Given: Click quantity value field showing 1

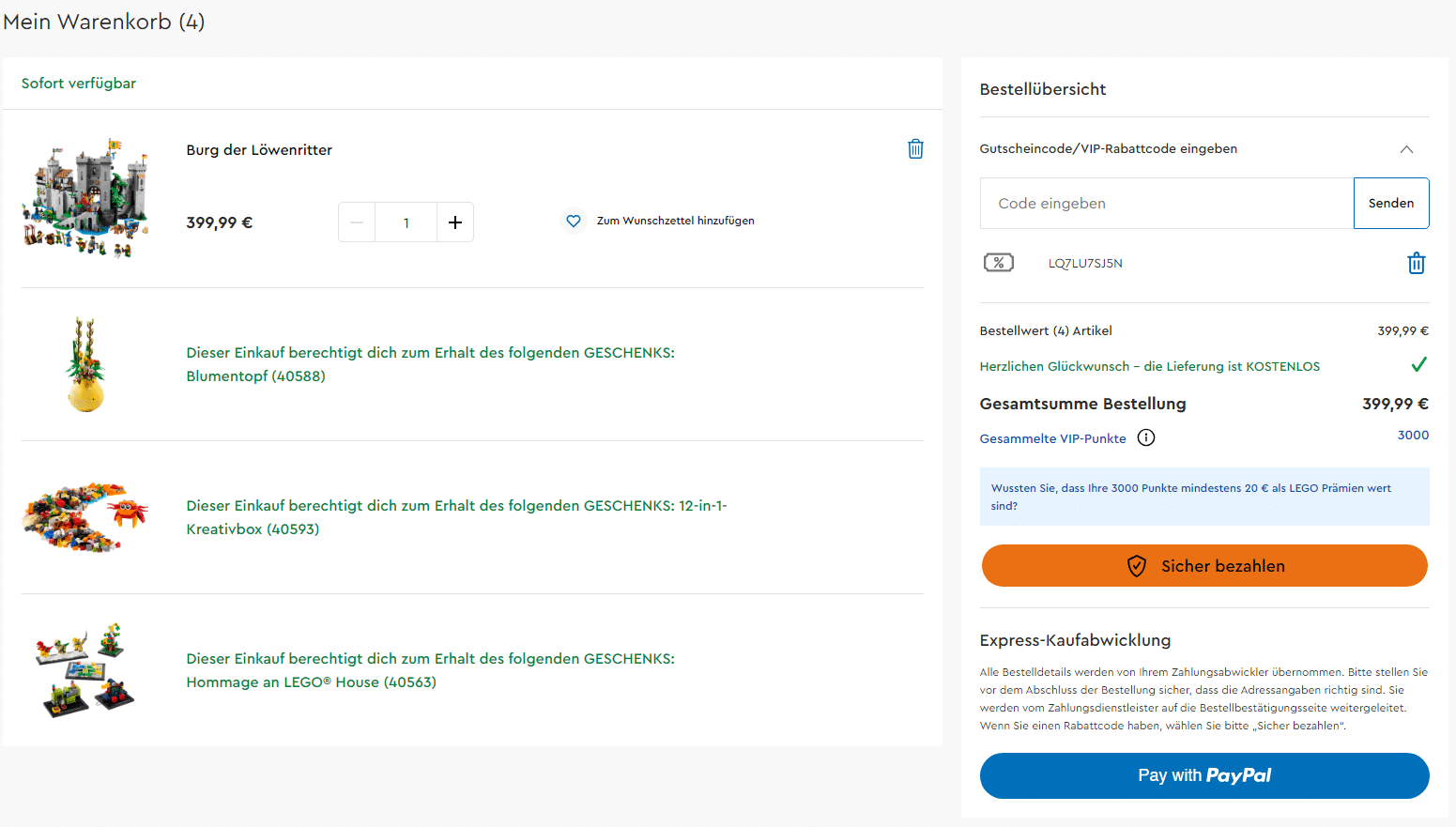Looking at the screenshot, I should click(406, 222).
